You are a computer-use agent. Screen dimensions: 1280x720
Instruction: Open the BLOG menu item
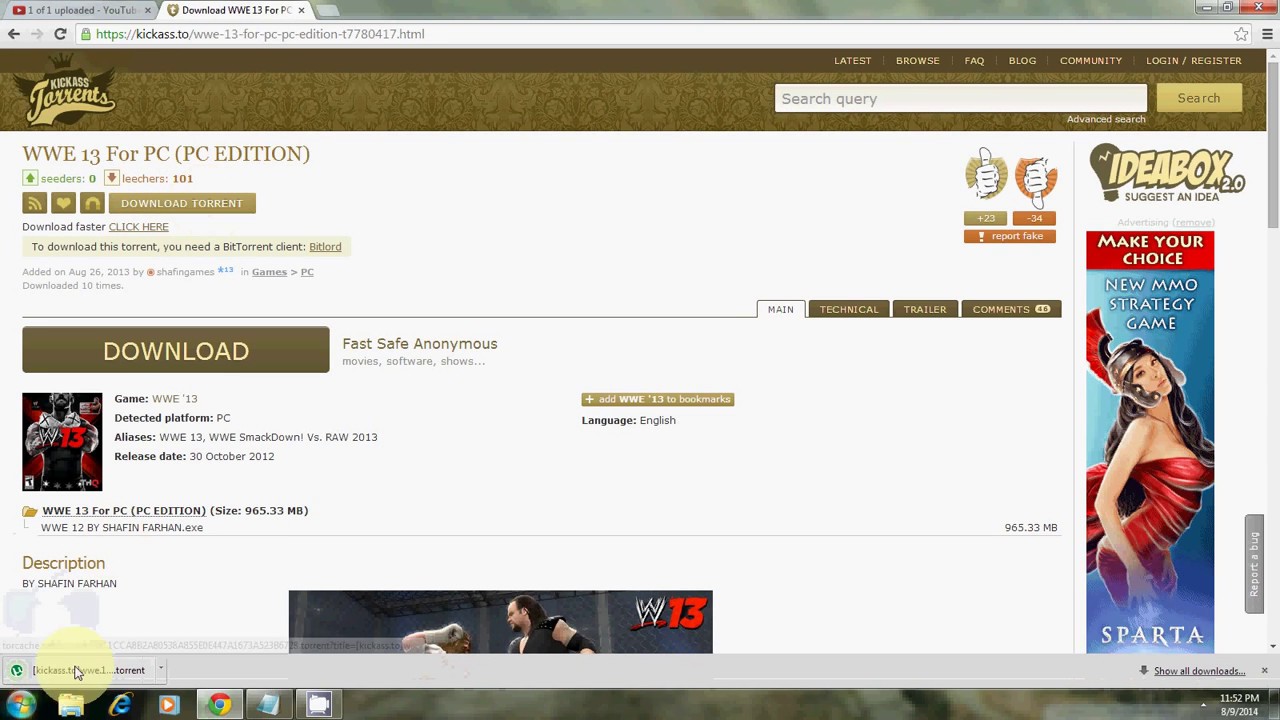coord(1022,61)
